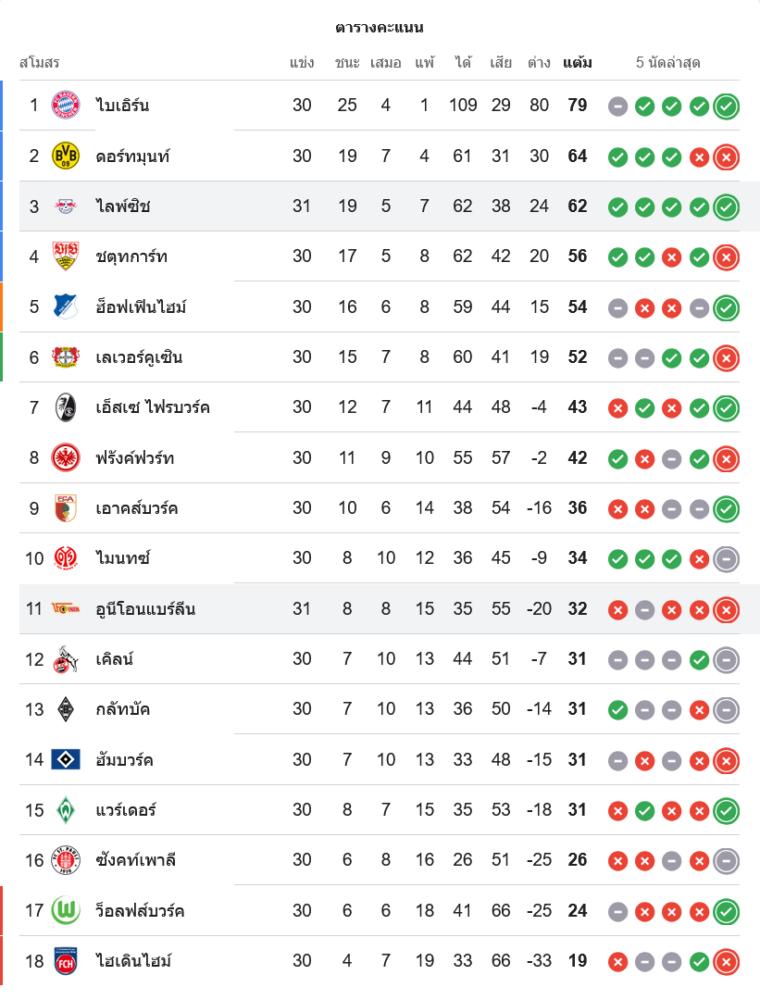This screenshot has width=760, height=1000.
Task: Click the Stuttgart club crest
Action: (66, 256)
